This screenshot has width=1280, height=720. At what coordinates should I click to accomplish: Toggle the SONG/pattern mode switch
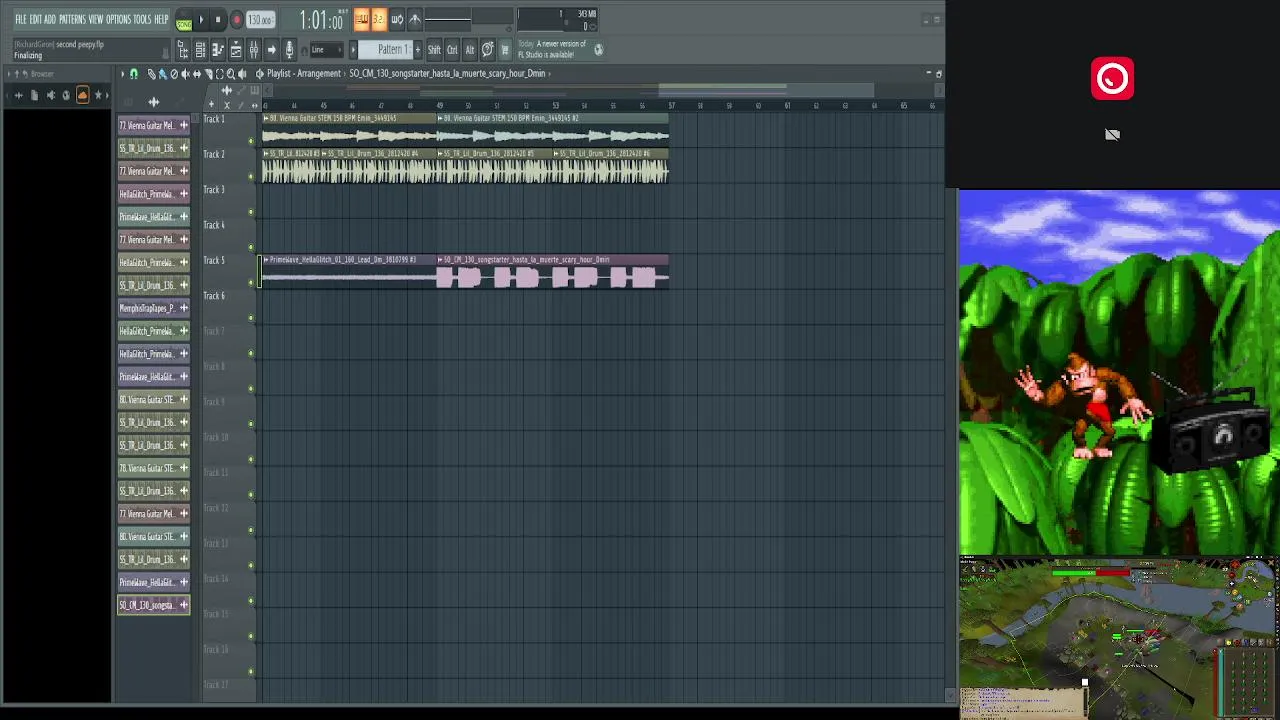click(x=184, y=22)
